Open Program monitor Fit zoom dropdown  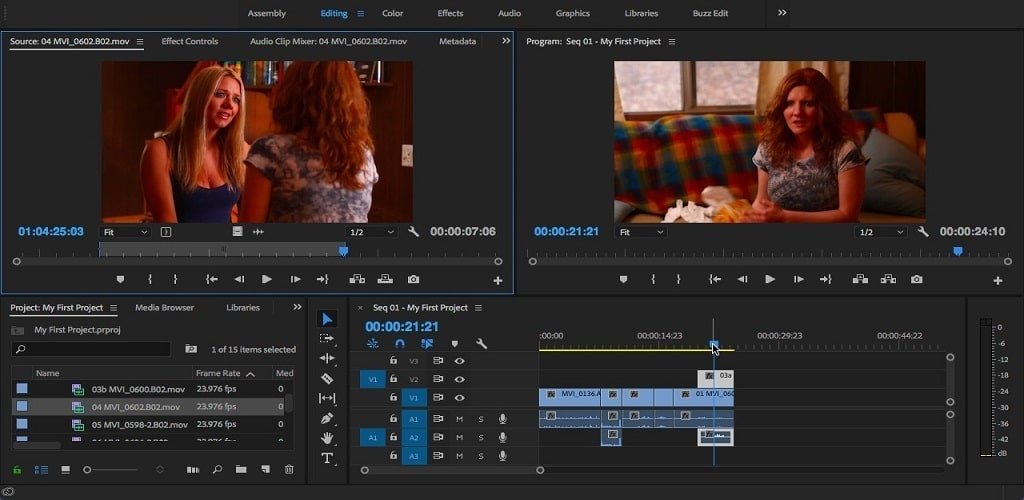[x=641, y=232]
